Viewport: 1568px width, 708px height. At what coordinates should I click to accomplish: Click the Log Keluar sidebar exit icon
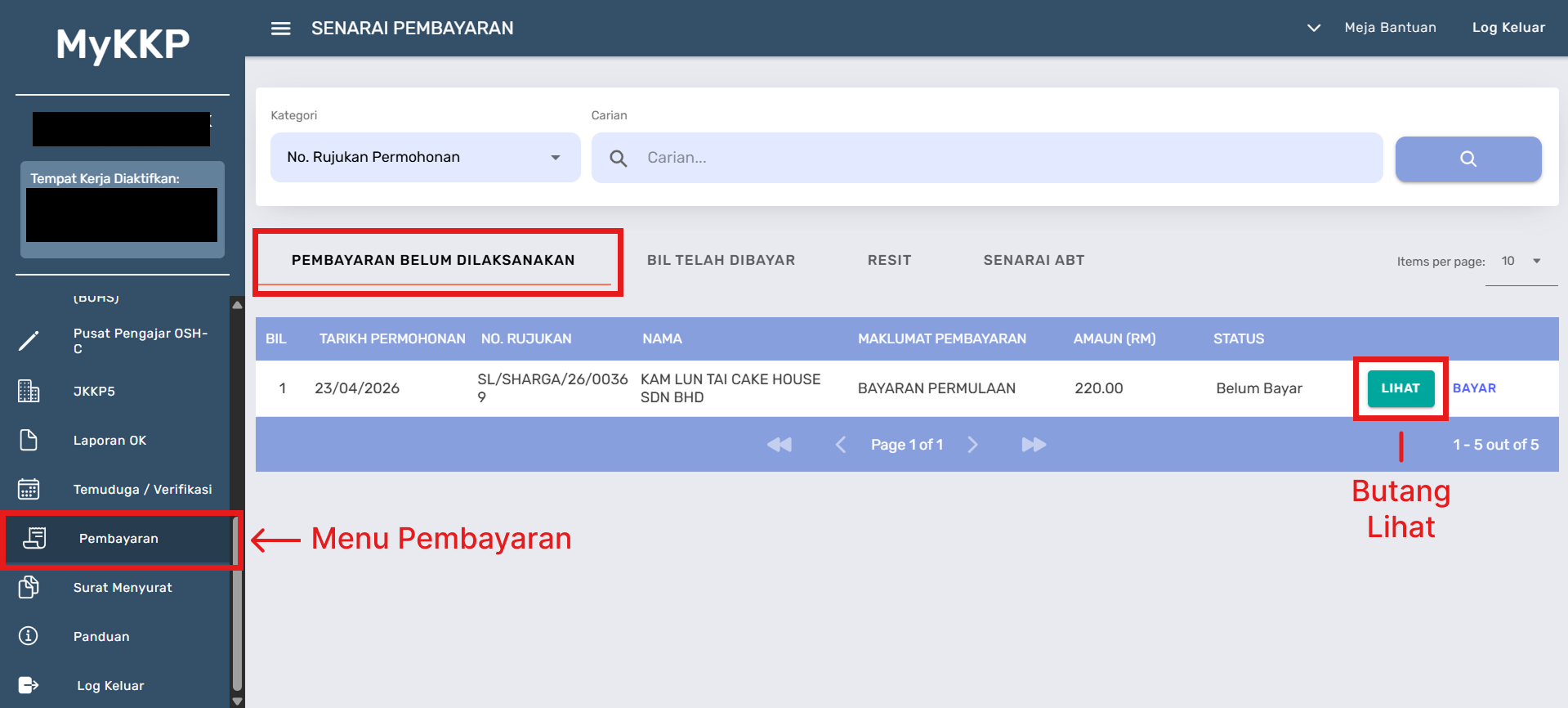tap(29, 685)
